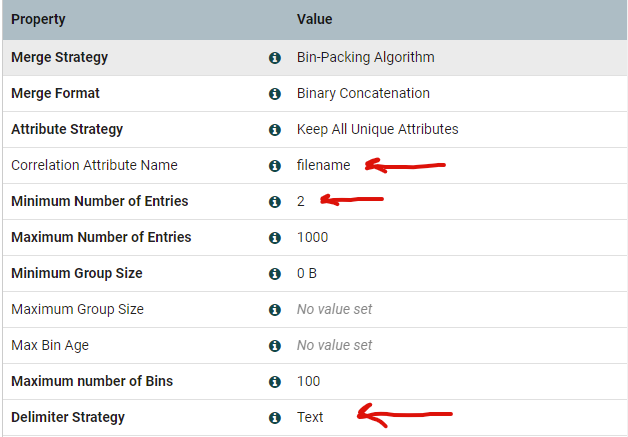Click the Maximum number of Bins info icon
The image size is (628, 437).
[x=274, y=382]
